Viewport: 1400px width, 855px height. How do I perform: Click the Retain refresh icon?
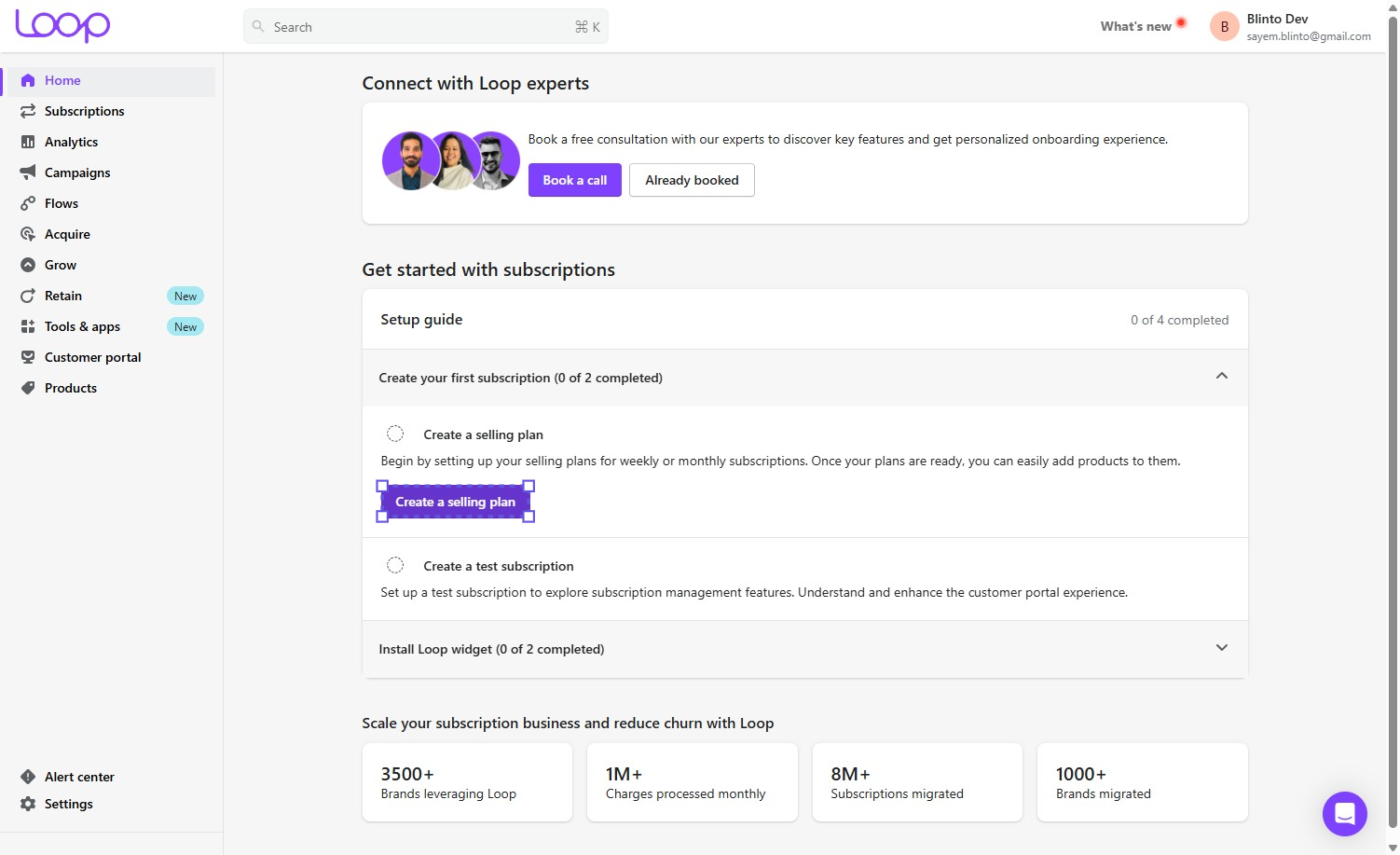[28, 296]
